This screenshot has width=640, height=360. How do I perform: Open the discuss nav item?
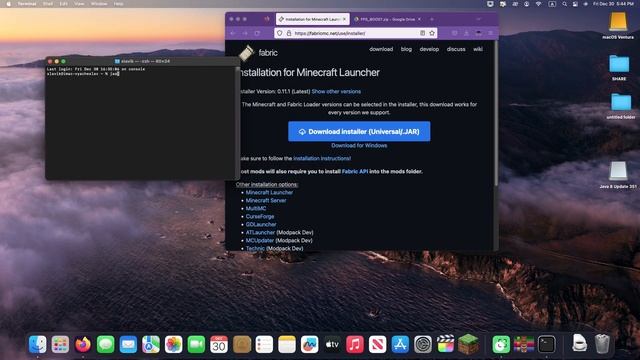coord(456,49)
